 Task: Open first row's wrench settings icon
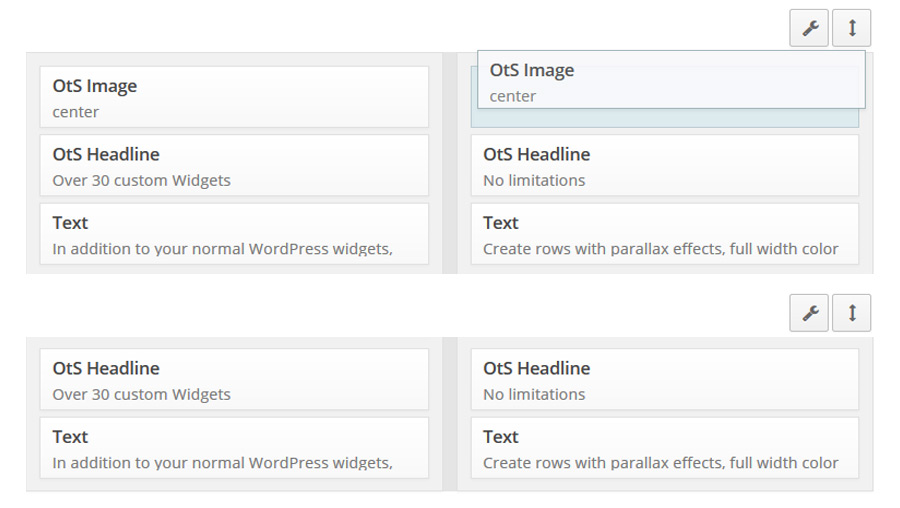(x=809, y=28)
